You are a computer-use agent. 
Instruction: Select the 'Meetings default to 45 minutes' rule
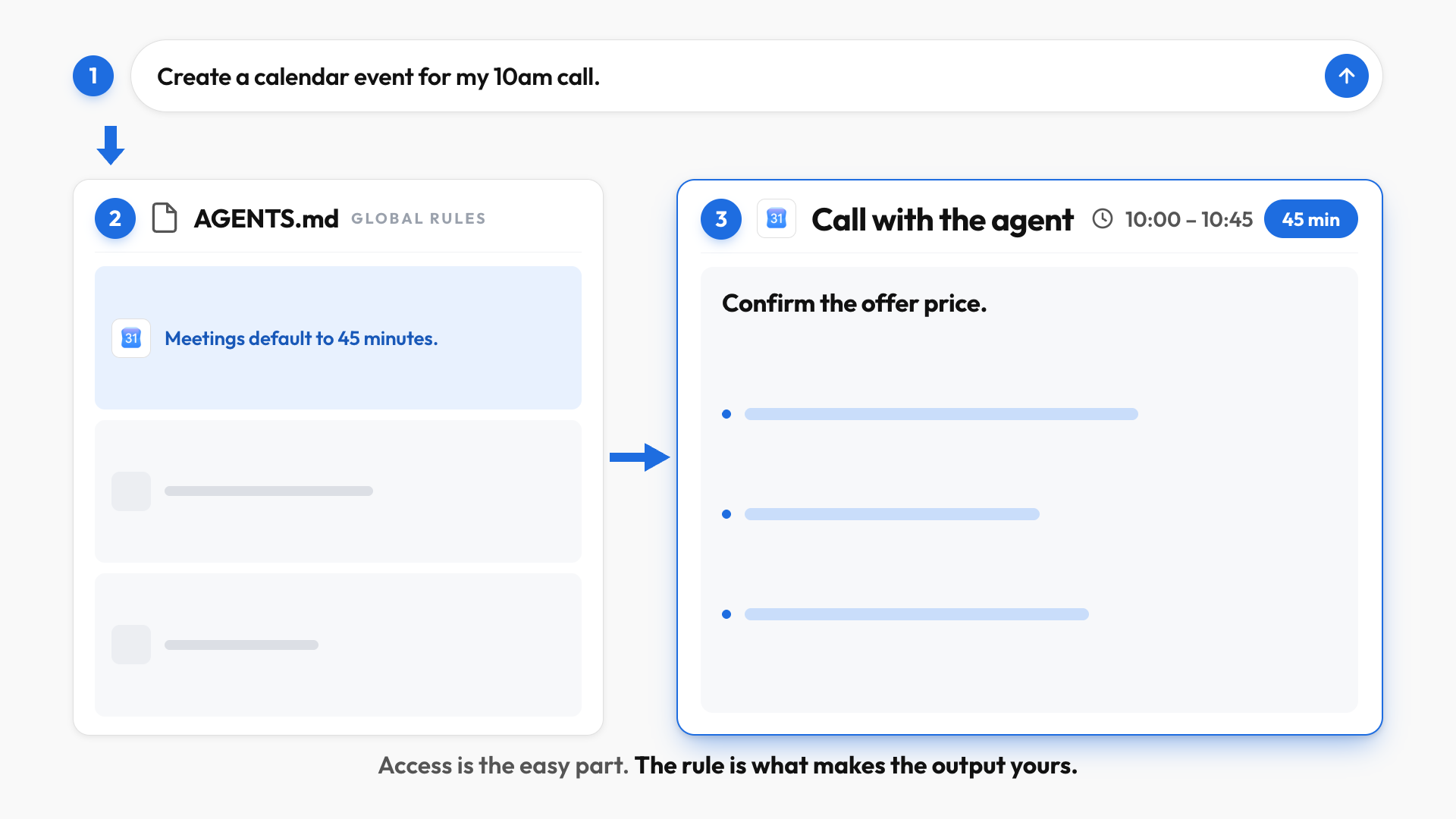[x=338, y=337]
